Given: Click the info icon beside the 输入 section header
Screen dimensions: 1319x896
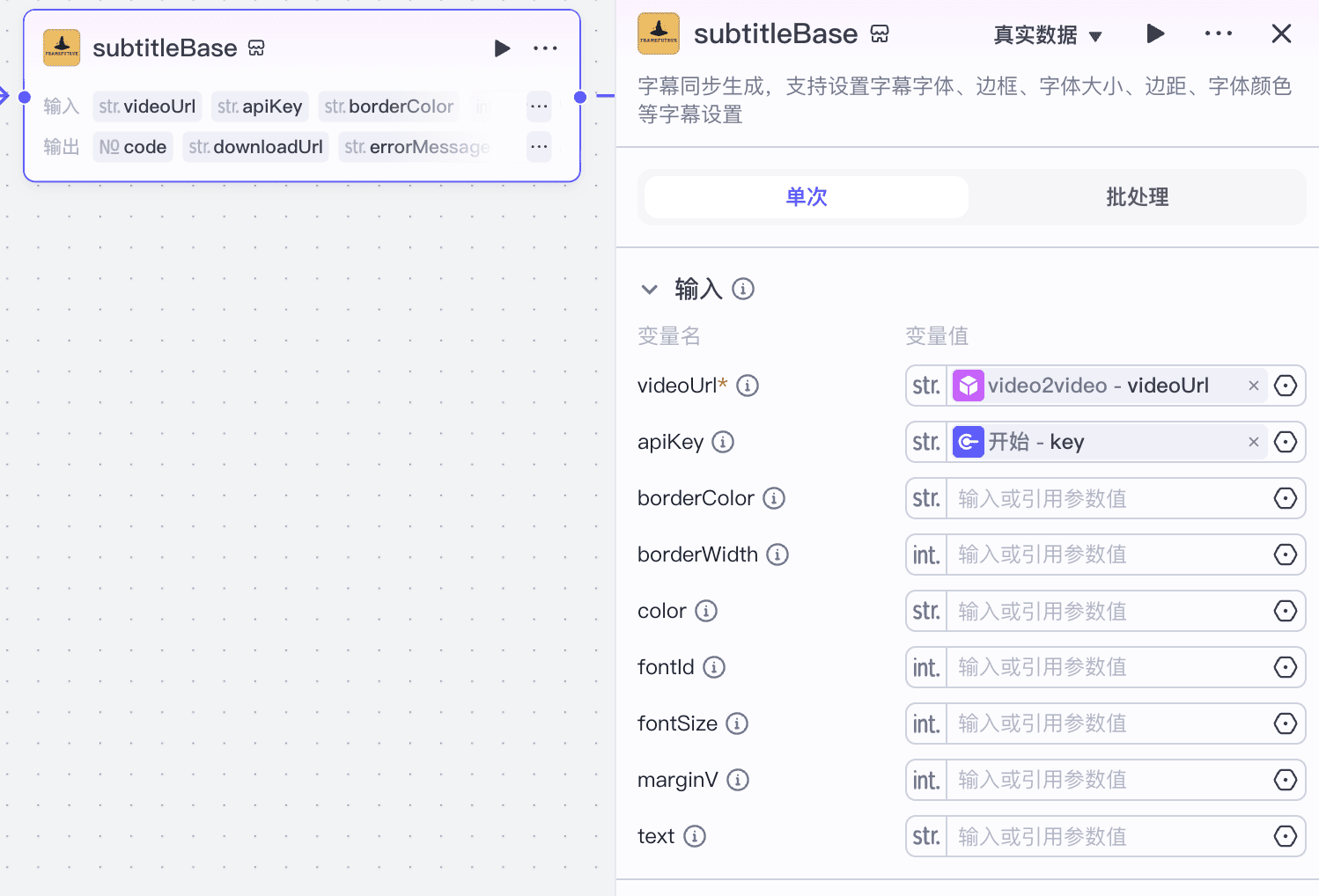Looking at the screenshot, I should click(x=743, y=289).
